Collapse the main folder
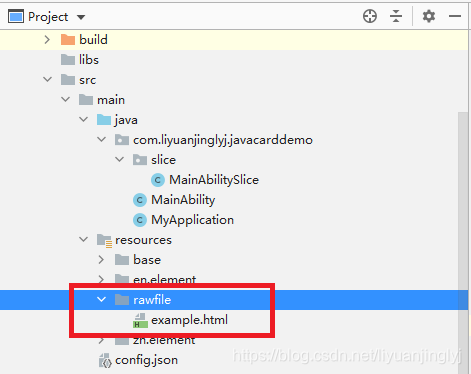471x374 pixels. pyautogui.click(x=66, y=99)
